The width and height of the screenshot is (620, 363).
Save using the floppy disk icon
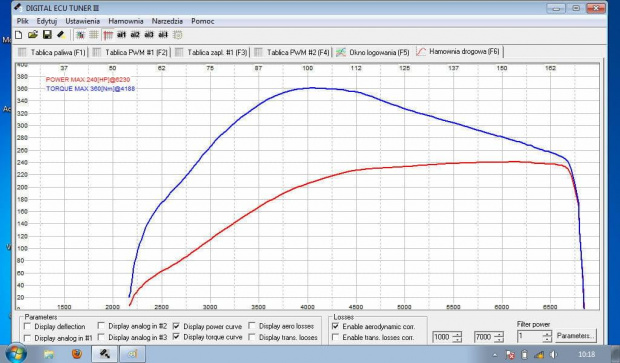(47, 35)
